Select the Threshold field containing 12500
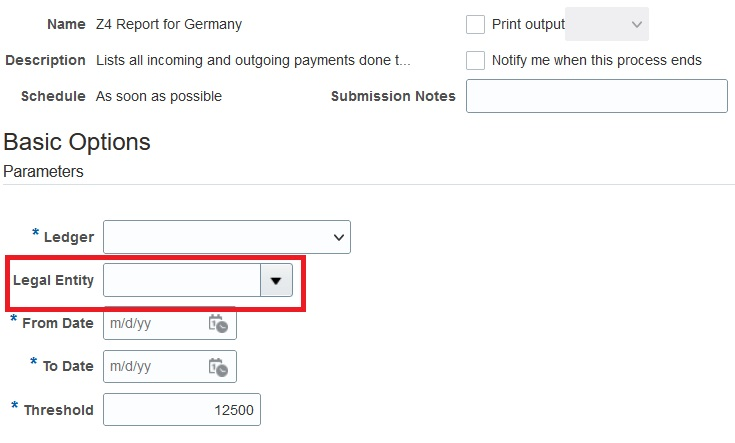 tap(181, 410)
